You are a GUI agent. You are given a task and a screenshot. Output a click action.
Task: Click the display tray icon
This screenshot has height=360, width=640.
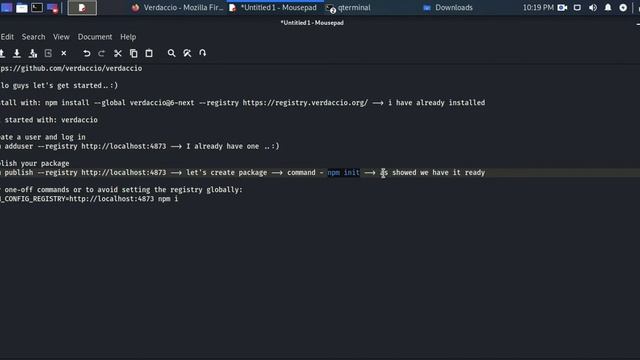[577, 7]
